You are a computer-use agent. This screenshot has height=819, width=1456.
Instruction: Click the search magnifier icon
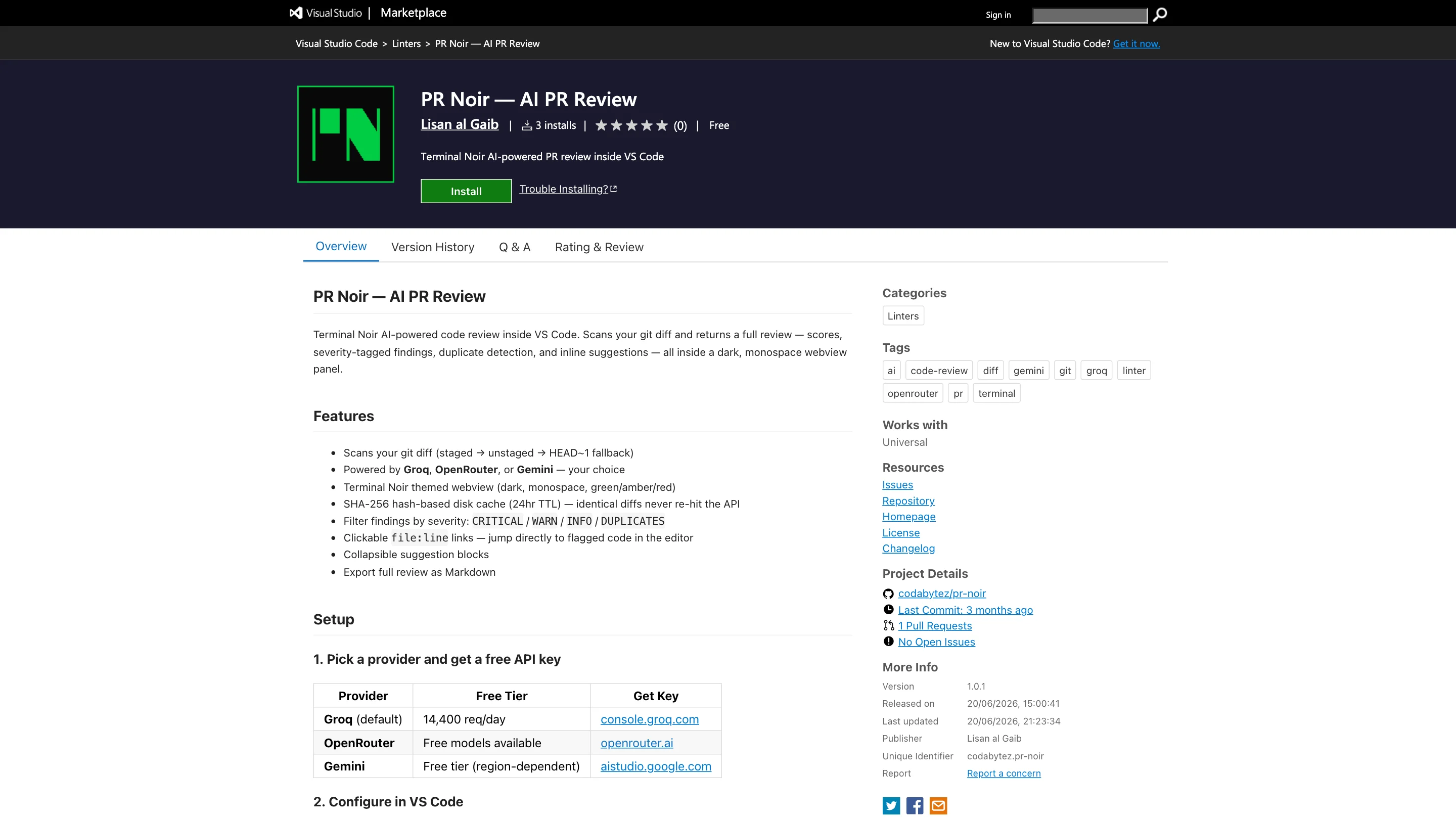pos(1160,15)
